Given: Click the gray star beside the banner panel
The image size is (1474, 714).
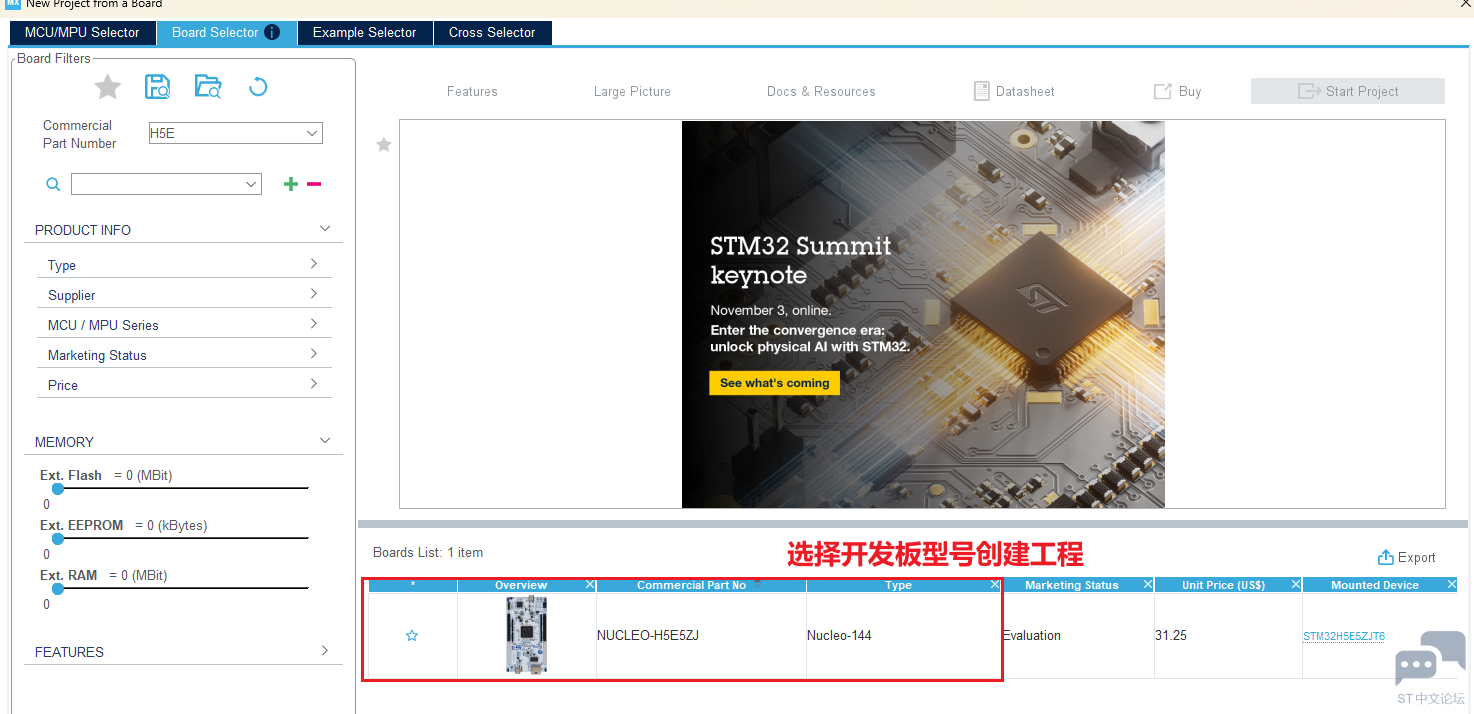Looking at the screenshot, I should [x=384, y=145].
